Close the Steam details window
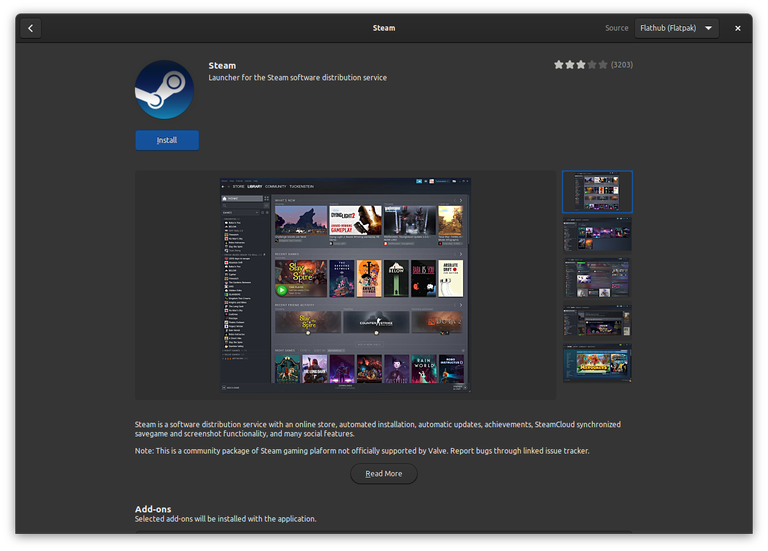Screen dimensions: 768x551 (x=738, y=28)
